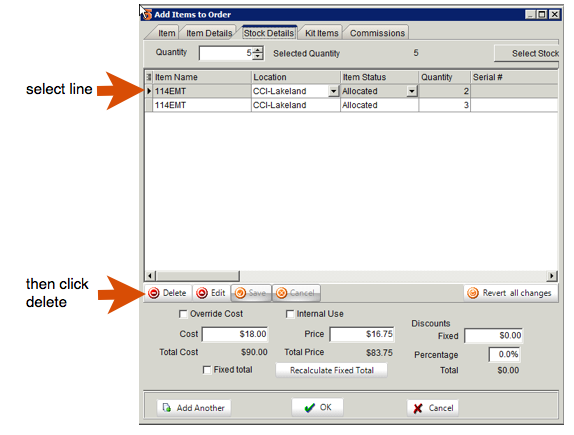Select the Stock Details tab
574x435 pixels.
[x=269, y=33]
